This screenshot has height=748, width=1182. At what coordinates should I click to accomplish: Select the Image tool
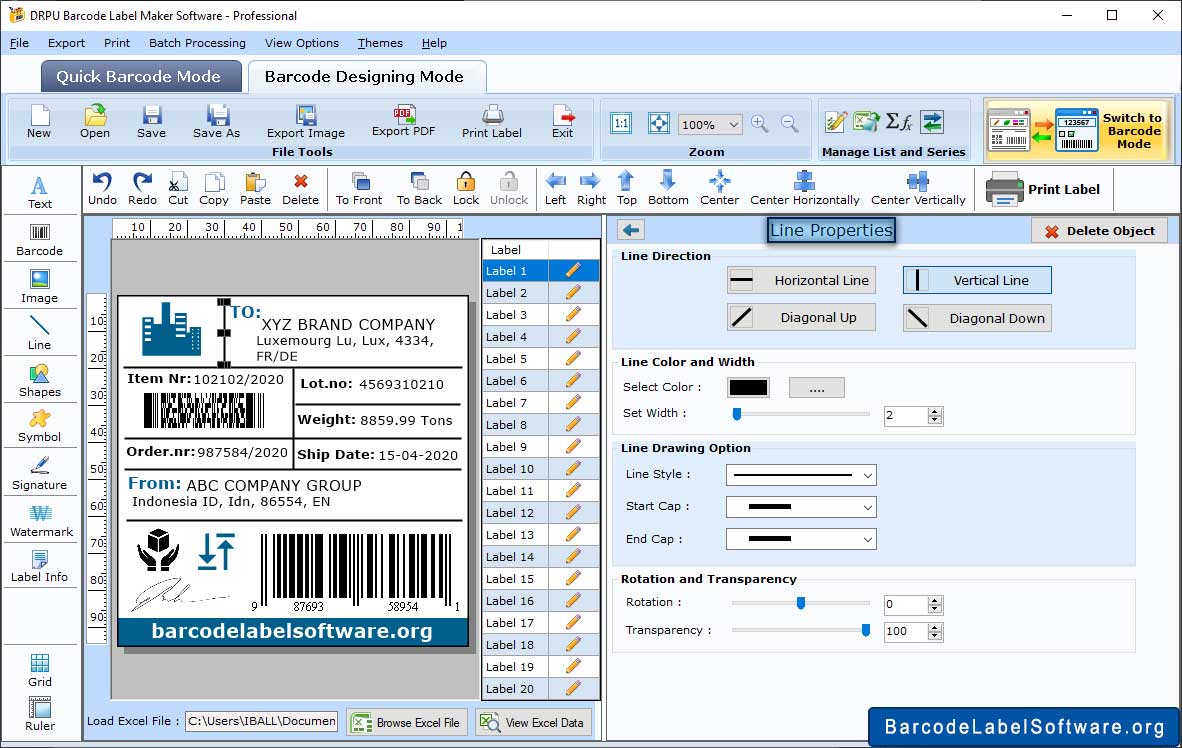pos(40,287)
